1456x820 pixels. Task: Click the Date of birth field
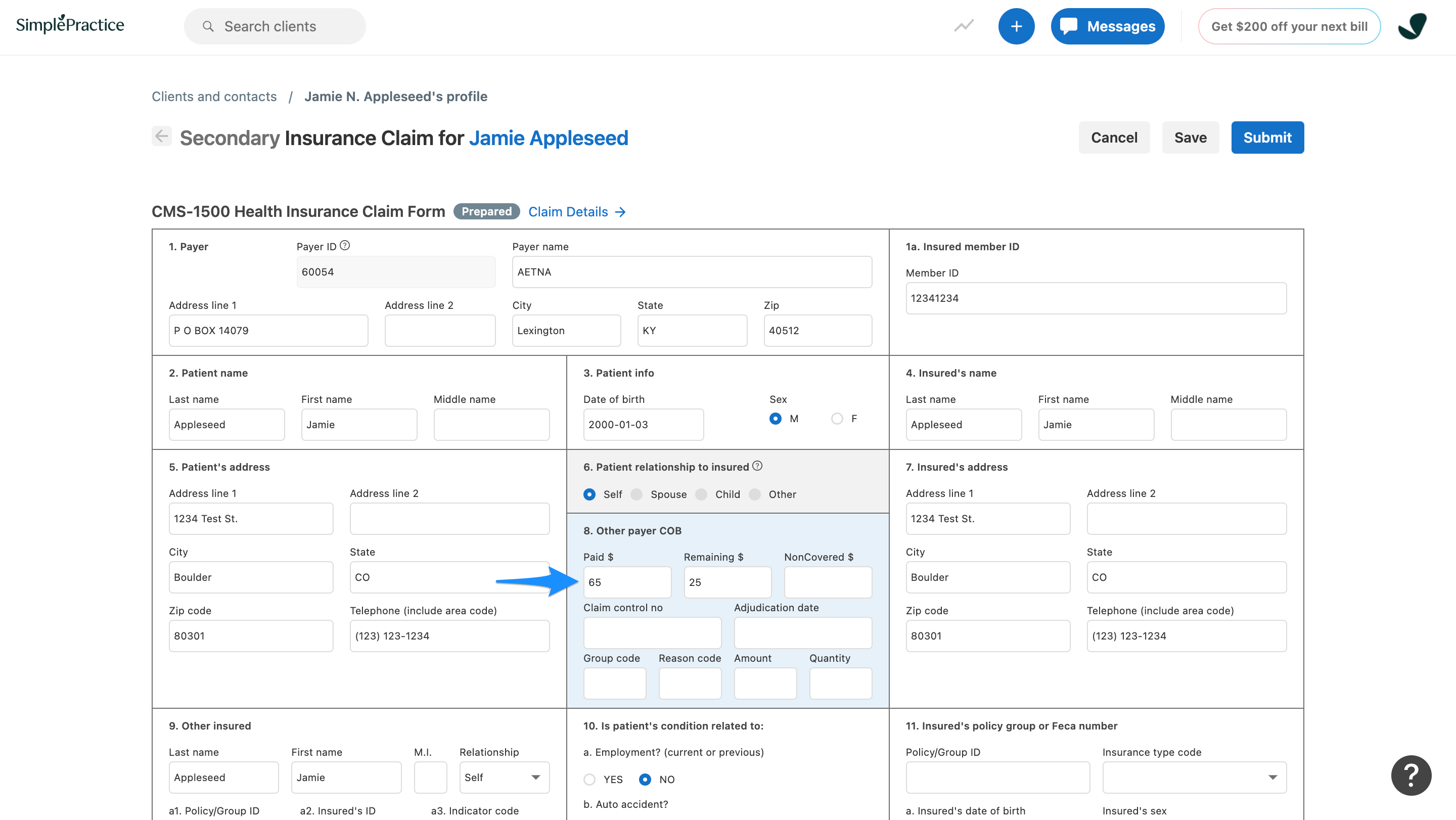pos(643,425)
